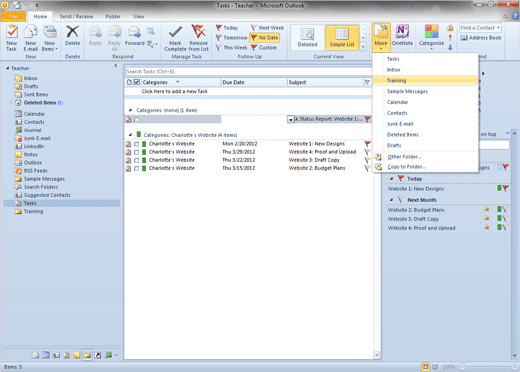This screenshot has width=520, height=372.
Task: Select Sample Messages in the Move menu
Action: click(x=425, y=91)
